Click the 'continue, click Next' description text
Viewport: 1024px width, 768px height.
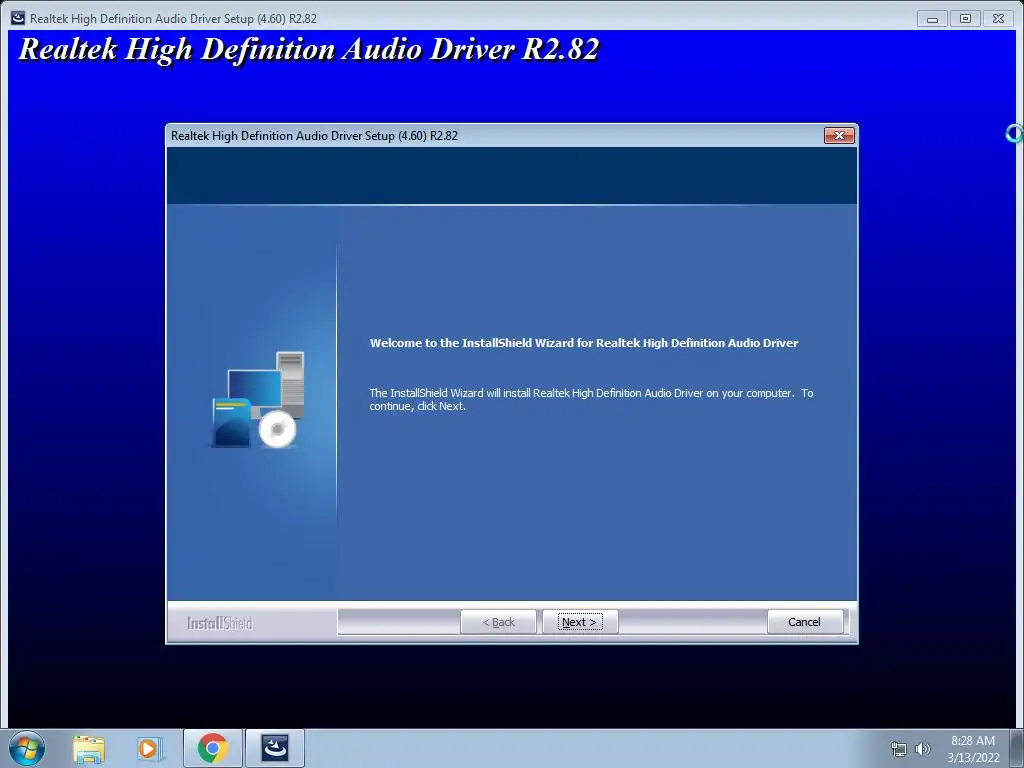(591, 400)
